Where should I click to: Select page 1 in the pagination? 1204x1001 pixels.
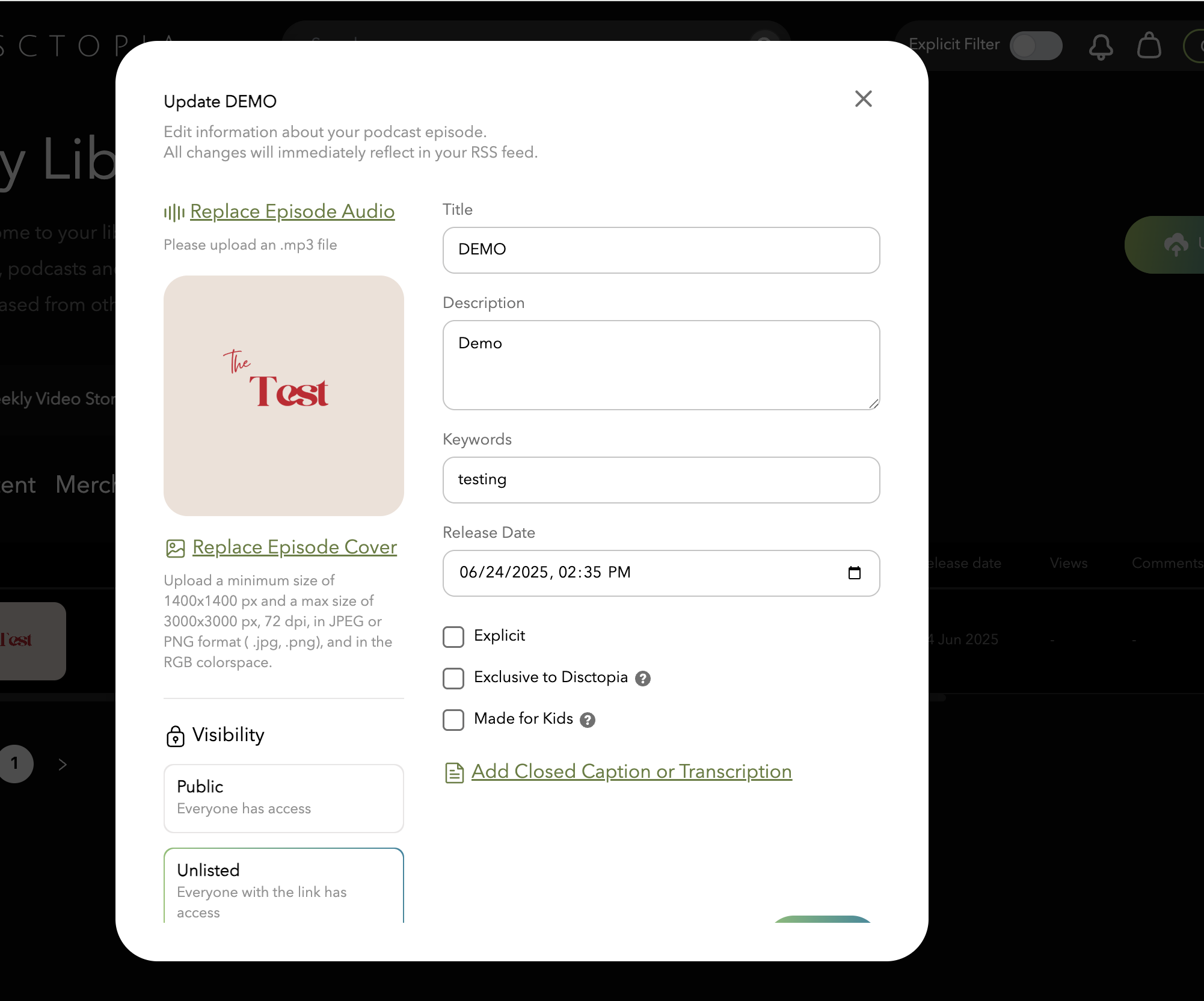(x=14, y=764)
